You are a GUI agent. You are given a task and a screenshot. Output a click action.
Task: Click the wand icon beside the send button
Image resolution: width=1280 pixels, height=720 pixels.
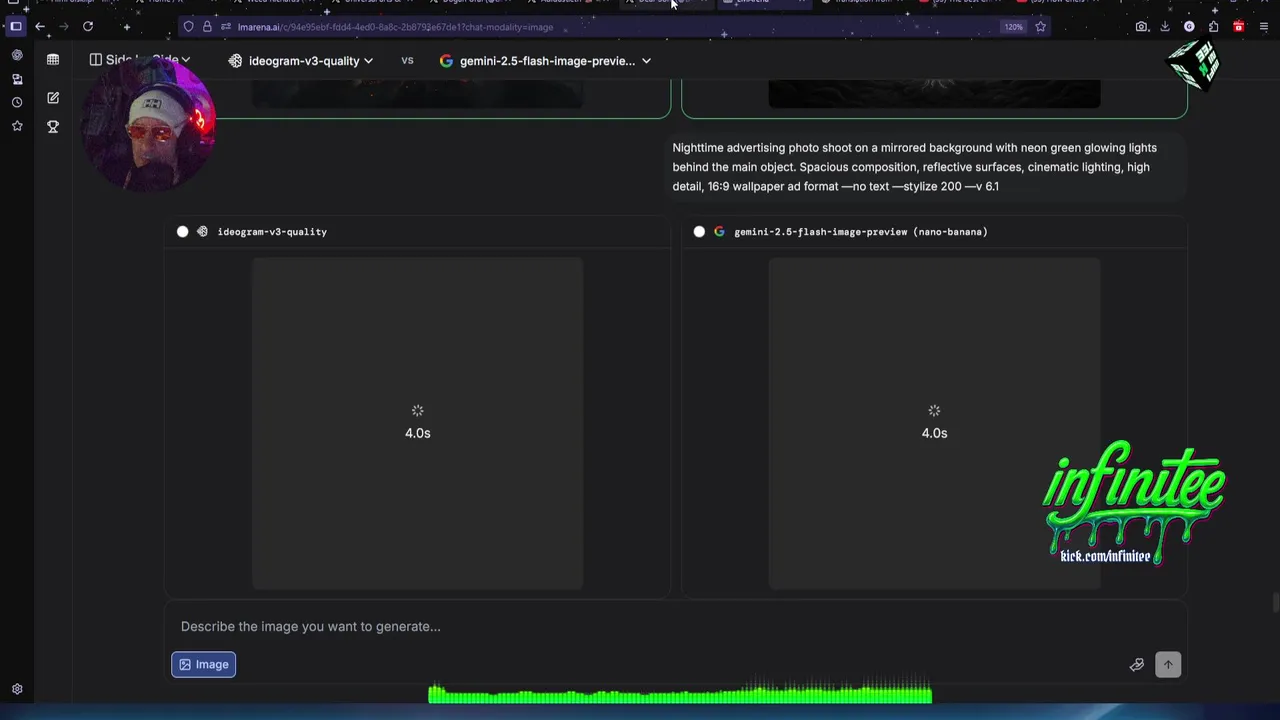1137,665
